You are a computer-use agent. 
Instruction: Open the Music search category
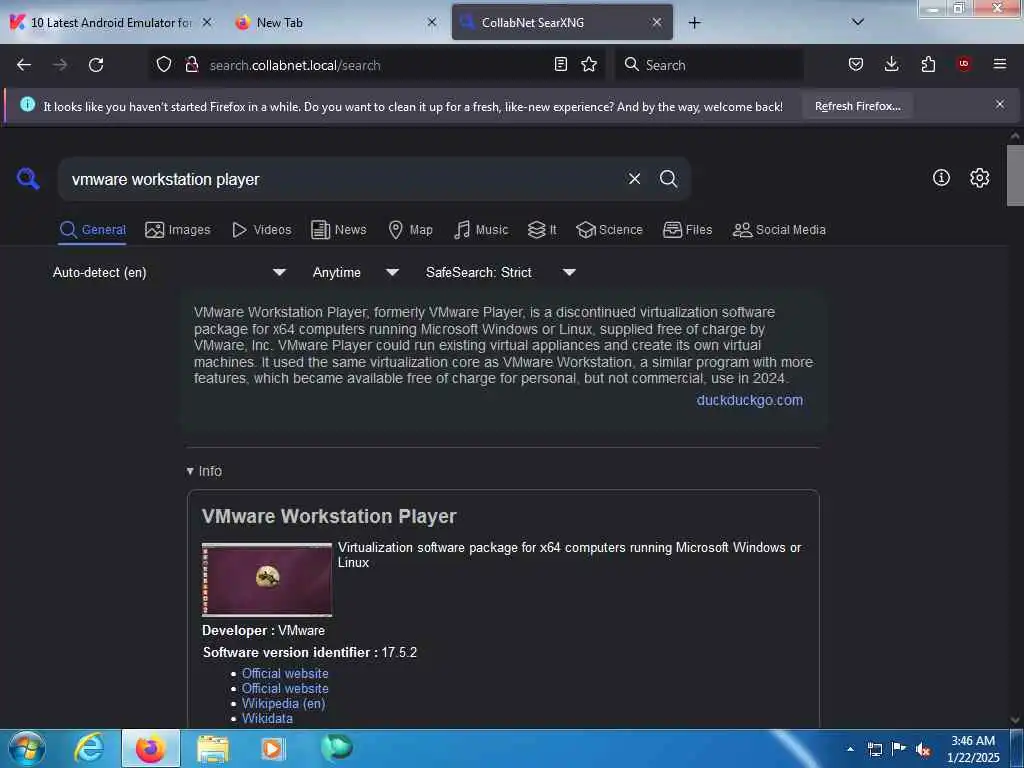point(481,230)
